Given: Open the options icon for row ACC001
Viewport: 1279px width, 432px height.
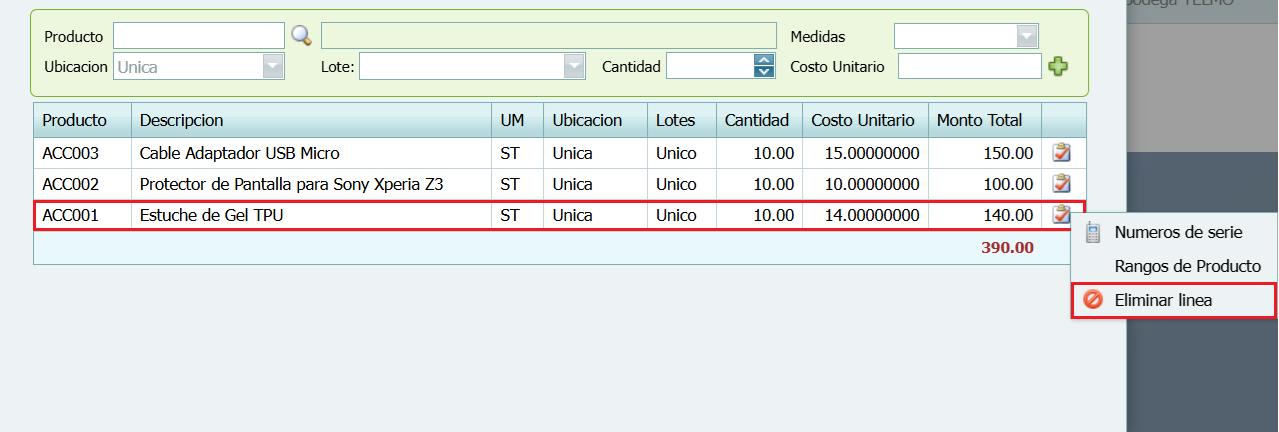Looking at the screenshot, I should pyautogui.click(x=1062, y=214).
